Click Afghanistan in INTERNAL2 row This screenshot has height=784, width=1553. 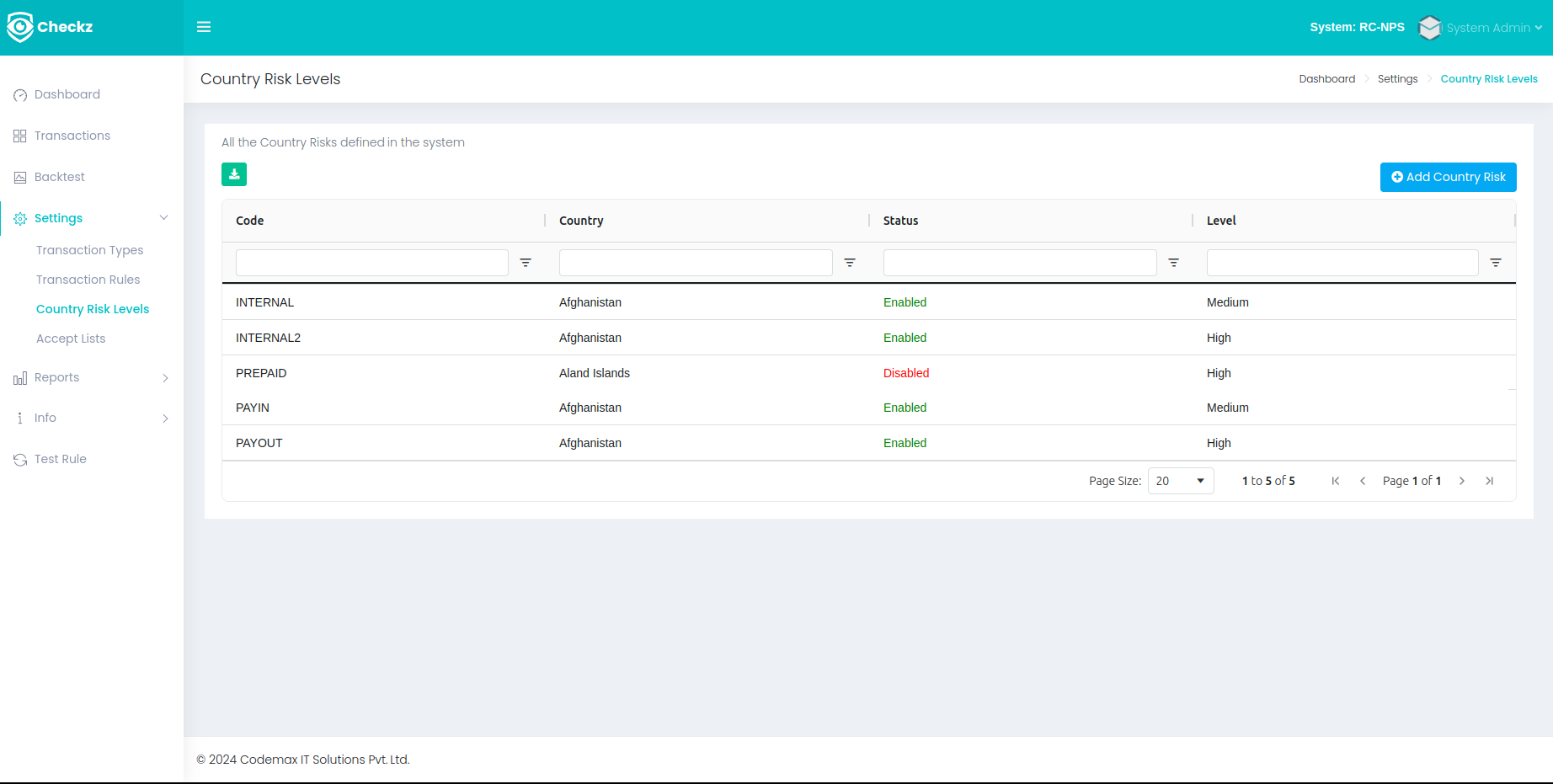590,338
